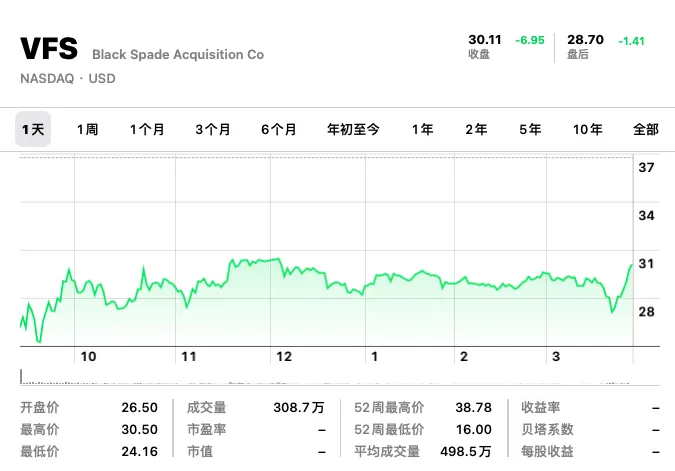Click the -6.95 change value

click(x=530, y=40)
